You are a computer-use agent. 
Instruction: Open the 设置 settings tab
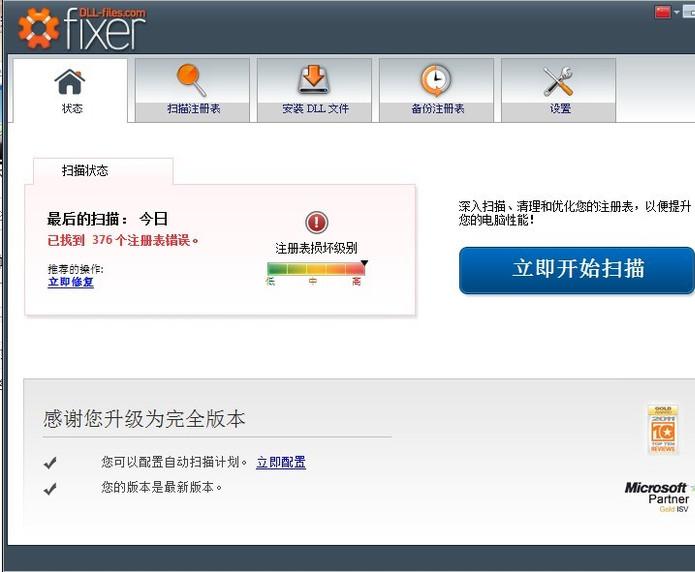tap(558, 90)
